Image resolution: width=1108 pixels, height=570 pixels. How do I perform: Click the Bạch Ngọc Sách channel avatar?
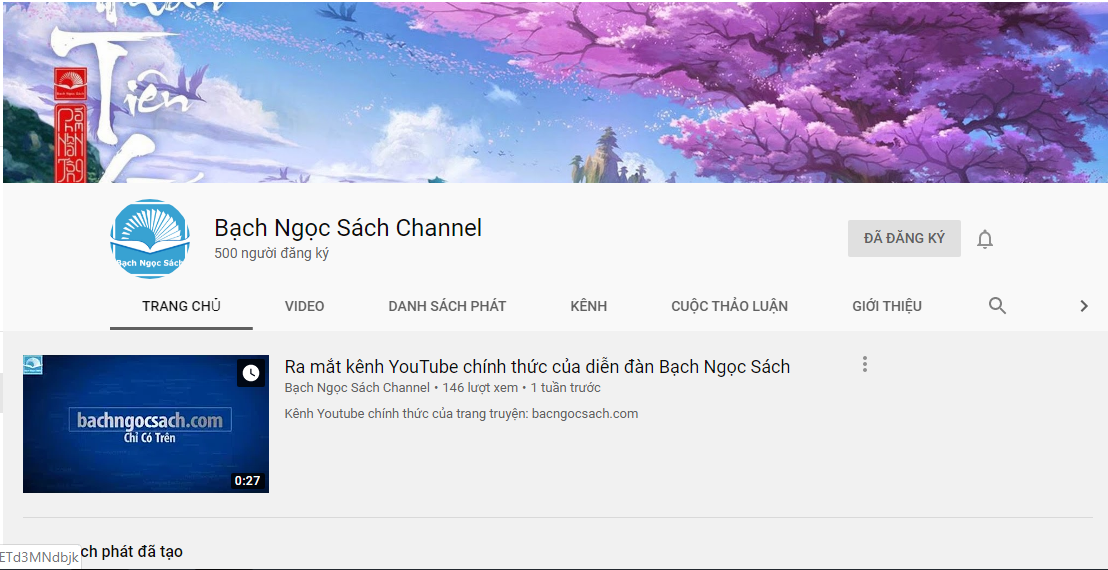tap(149, 239)
